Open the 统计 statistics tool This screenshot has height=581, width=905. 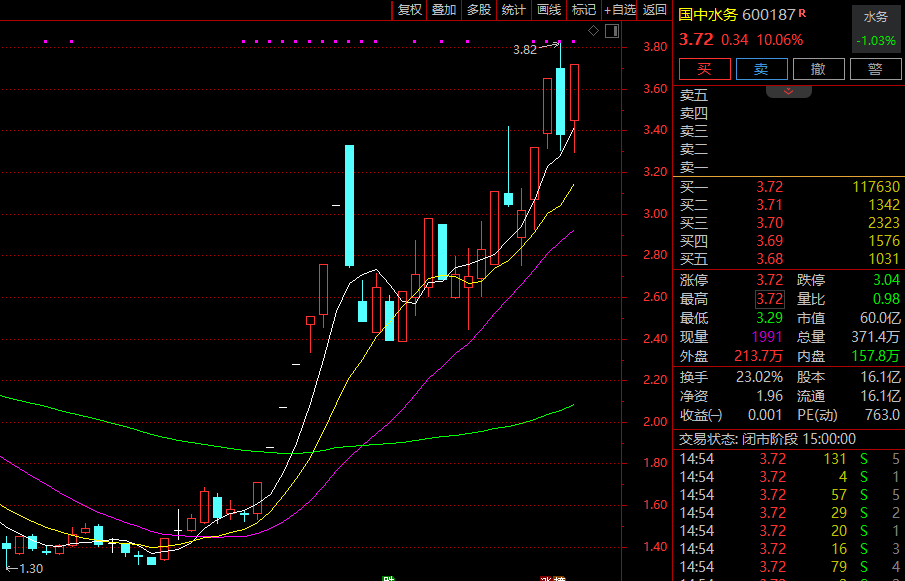point(513,10)
